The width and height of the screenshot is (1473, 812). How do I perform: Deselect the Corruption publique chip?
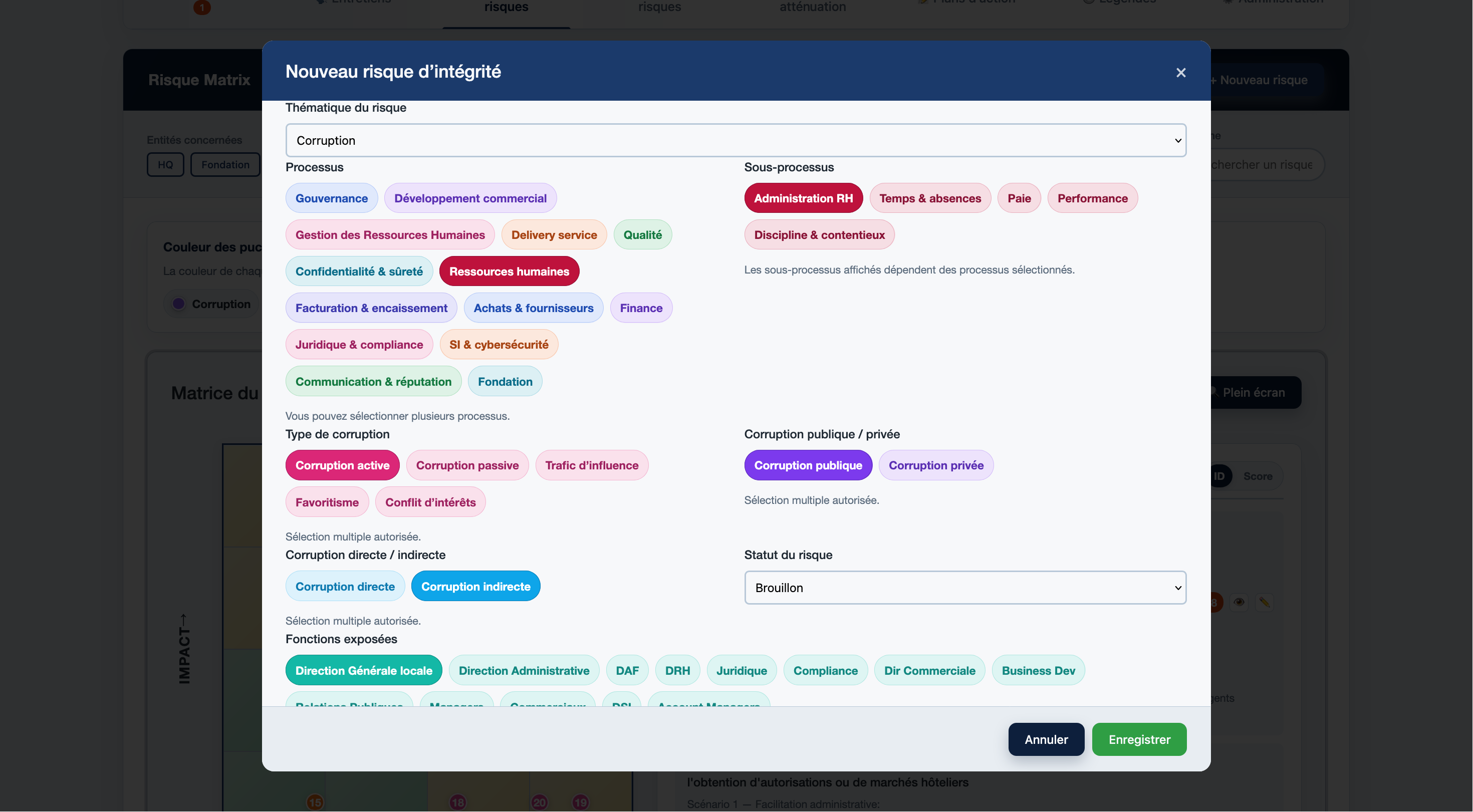pos(808,465)
